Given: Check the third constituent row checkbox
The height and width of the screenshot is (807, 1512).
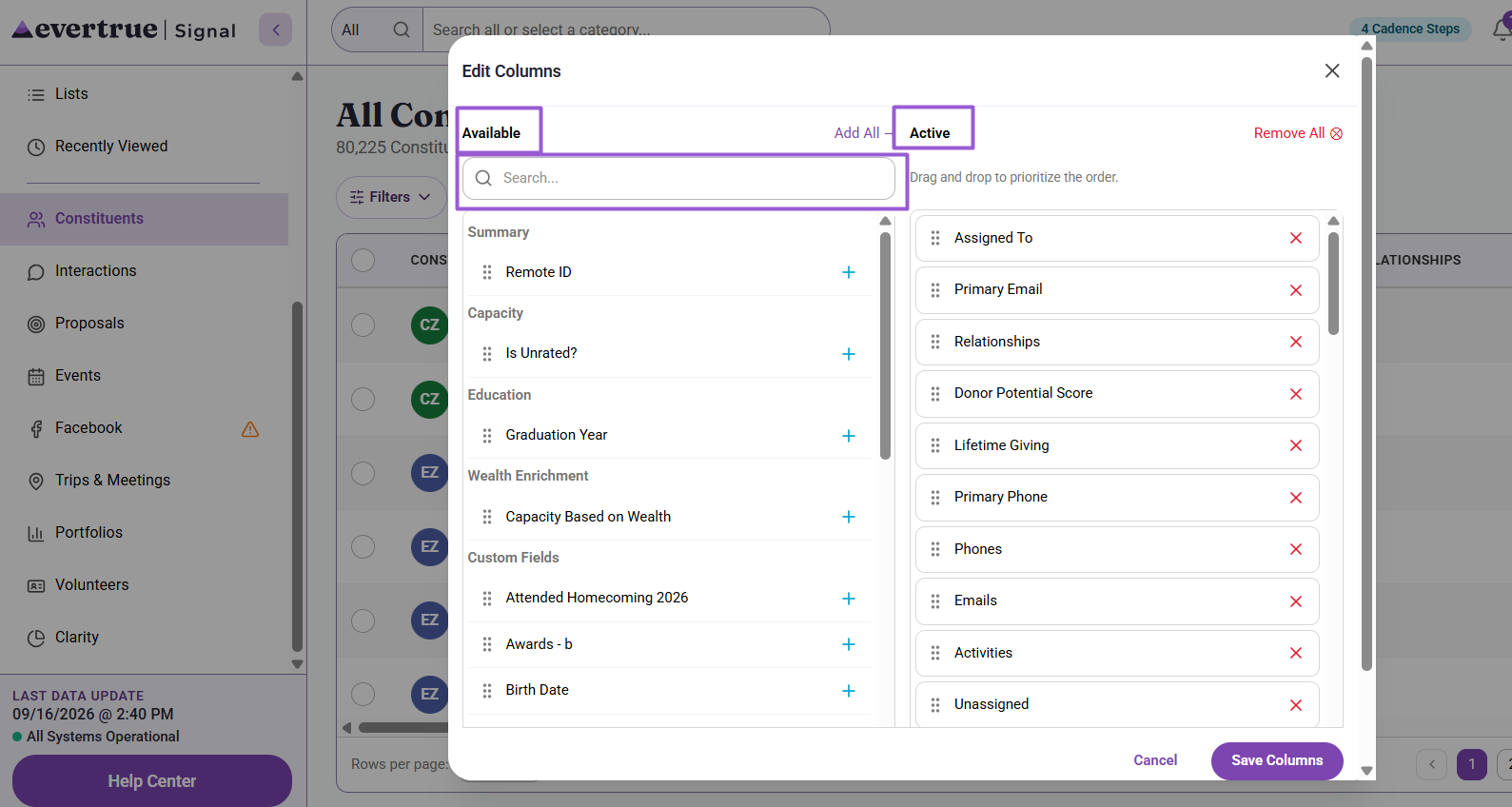Looking at the screenshot, I should [x=363, y=473].
